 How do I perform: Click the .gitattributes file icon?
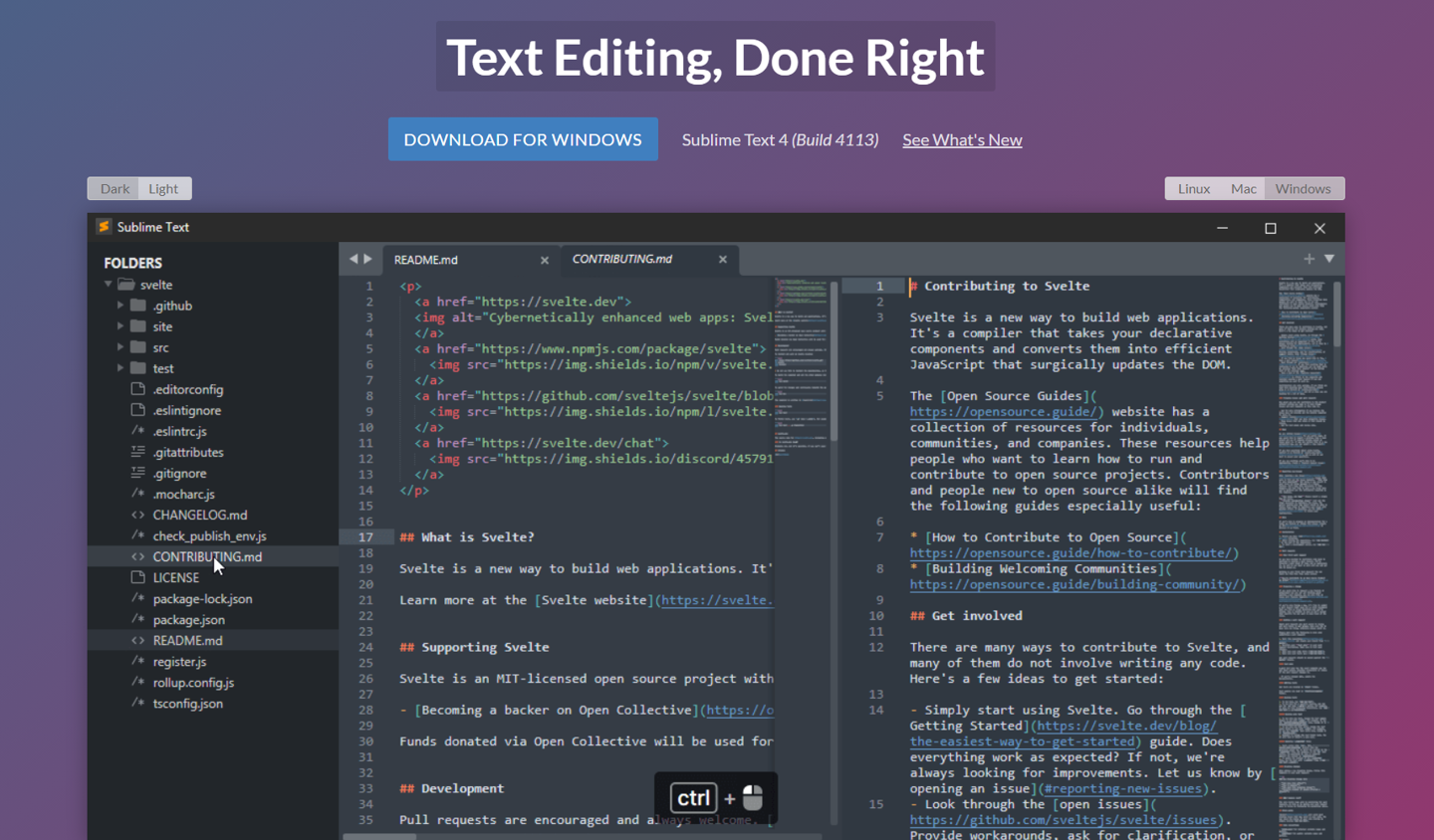point(138,452)
